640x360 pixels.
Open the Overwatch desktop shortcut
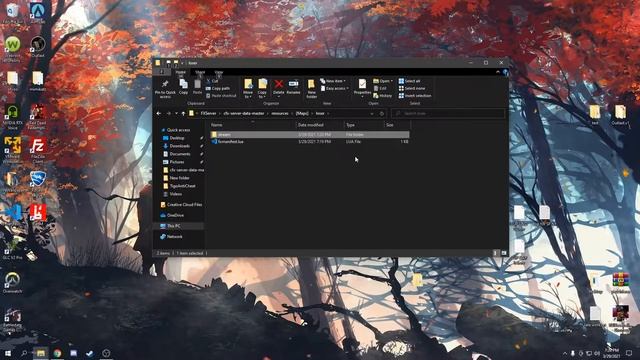point(12,282)
